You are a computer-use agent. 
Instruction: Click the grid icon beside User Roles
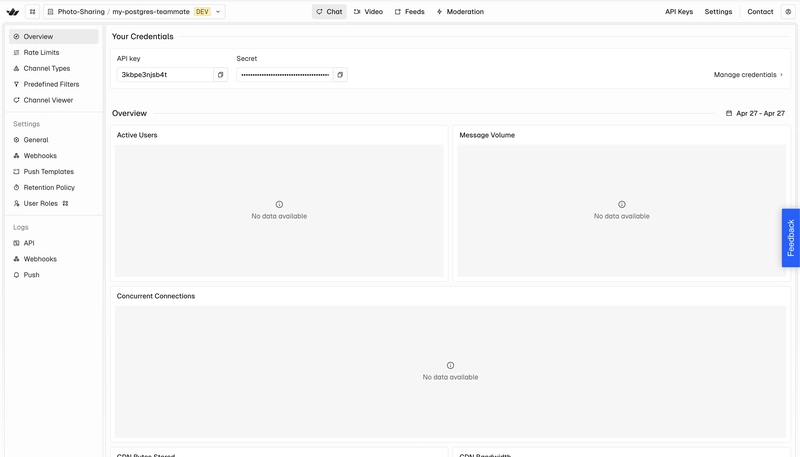(x=65, y=203)
